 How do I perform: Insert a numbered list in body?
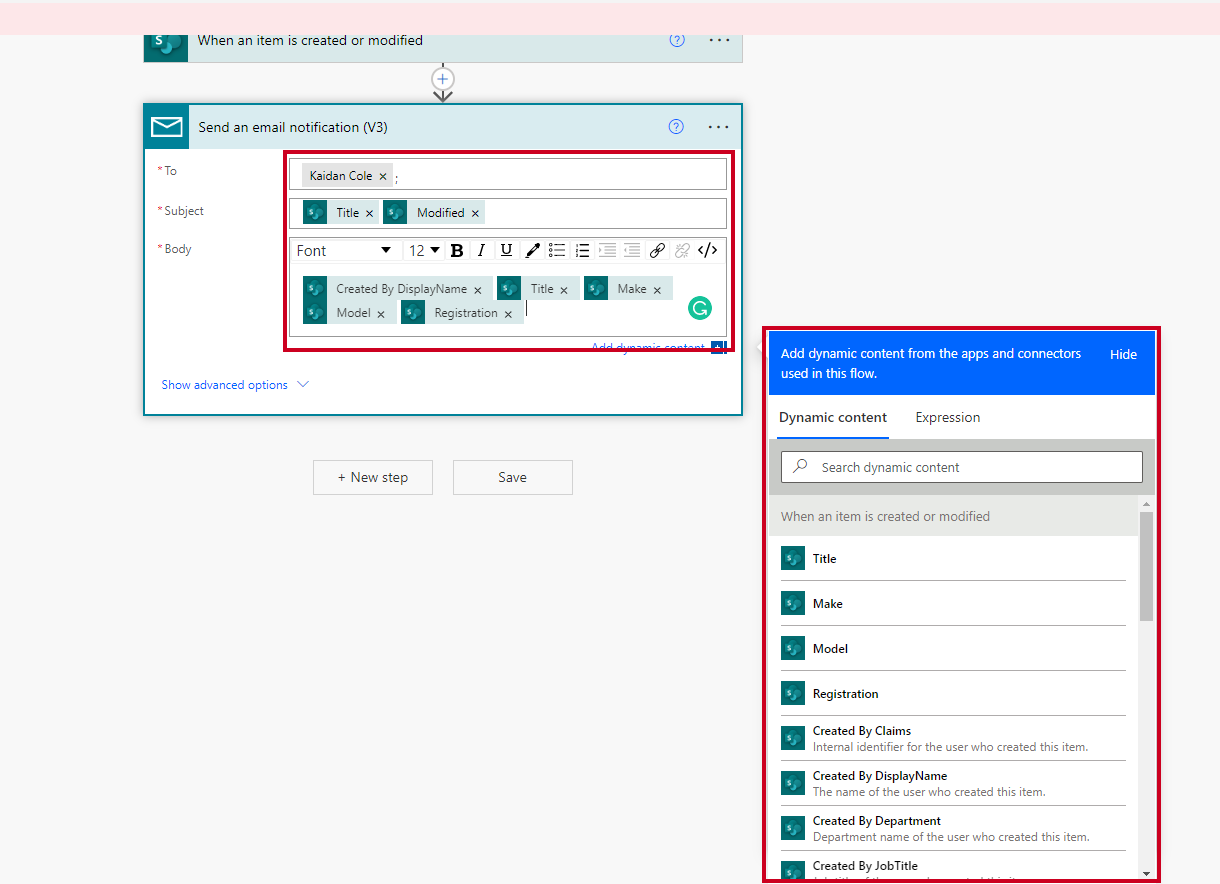click(582, 250)
